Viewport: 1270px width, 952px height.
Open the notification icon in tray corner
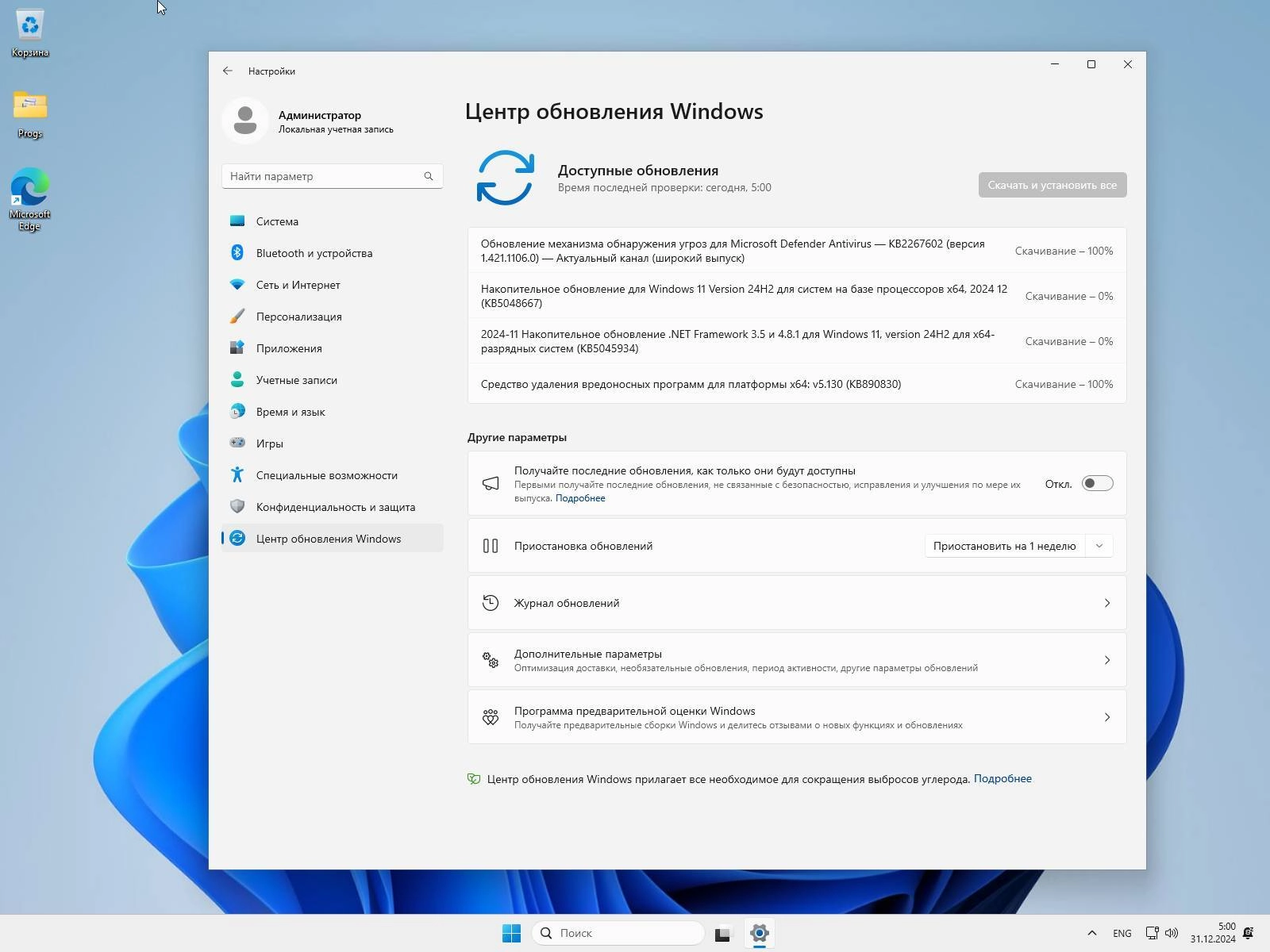point(1249,933)
